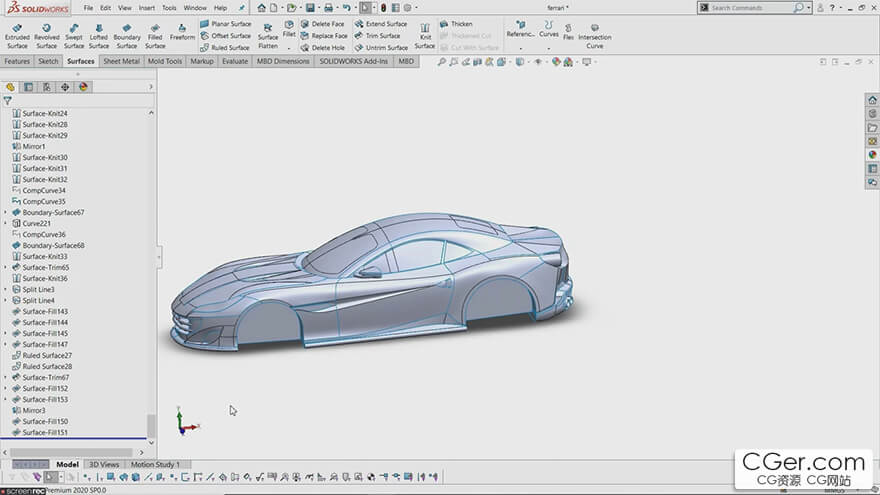
Task: Click the Ruled Surface command
Action: point(225,48)
